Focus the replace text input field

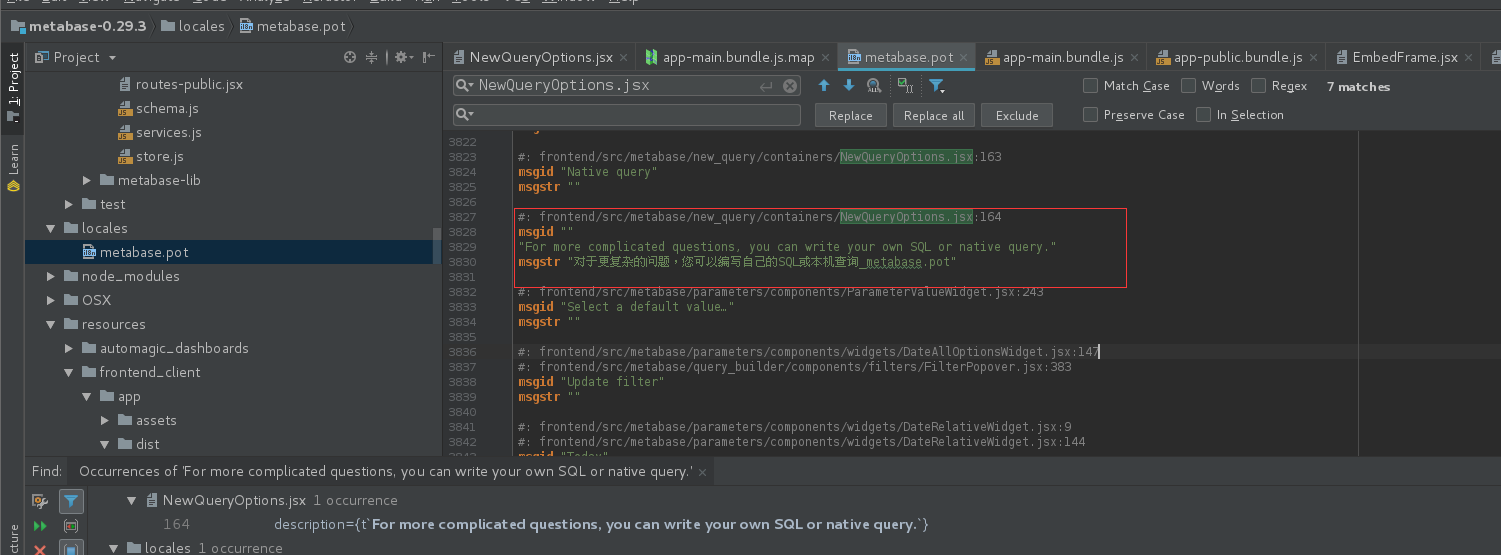click(x=626, y=115)
